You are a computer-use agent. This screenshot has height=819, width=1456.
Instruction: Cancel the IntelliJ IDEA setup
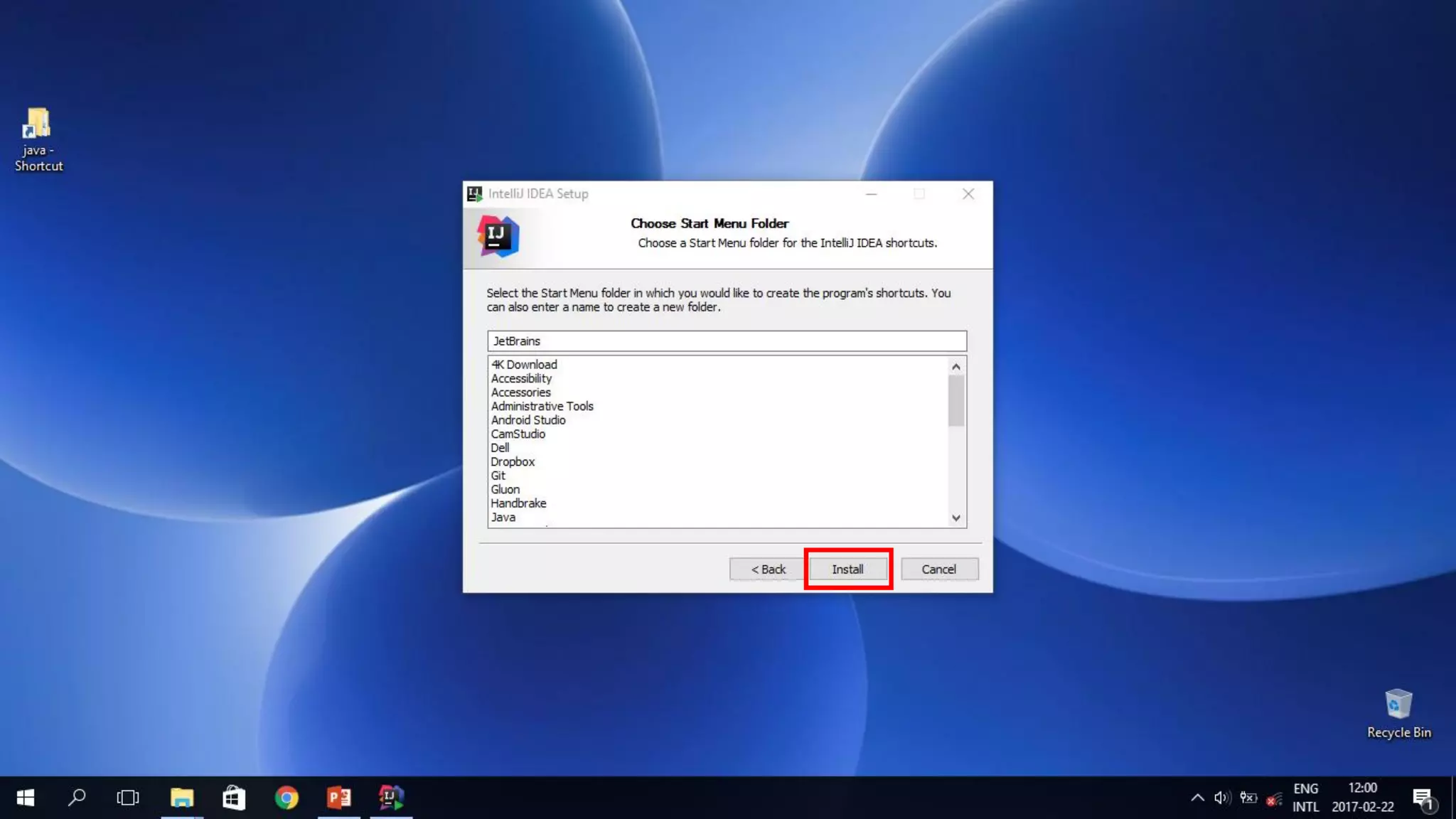(x=938, y=569)
